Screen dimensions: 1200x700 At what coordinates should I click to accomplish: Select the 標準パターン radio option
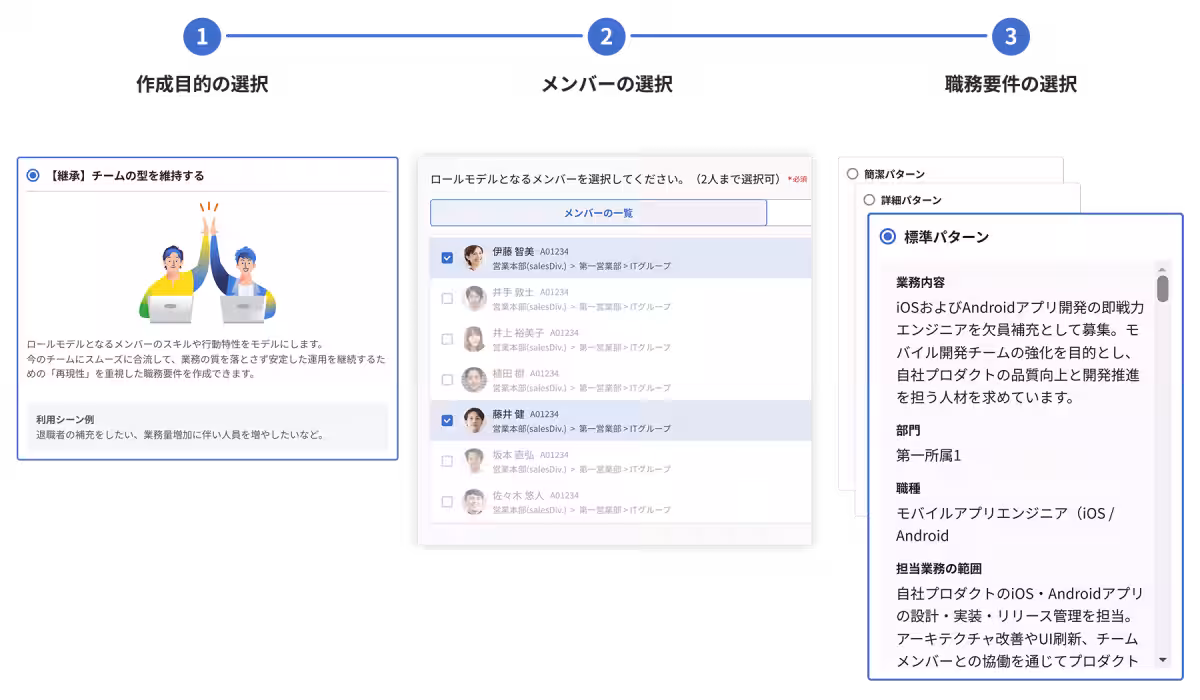[887, 237]
